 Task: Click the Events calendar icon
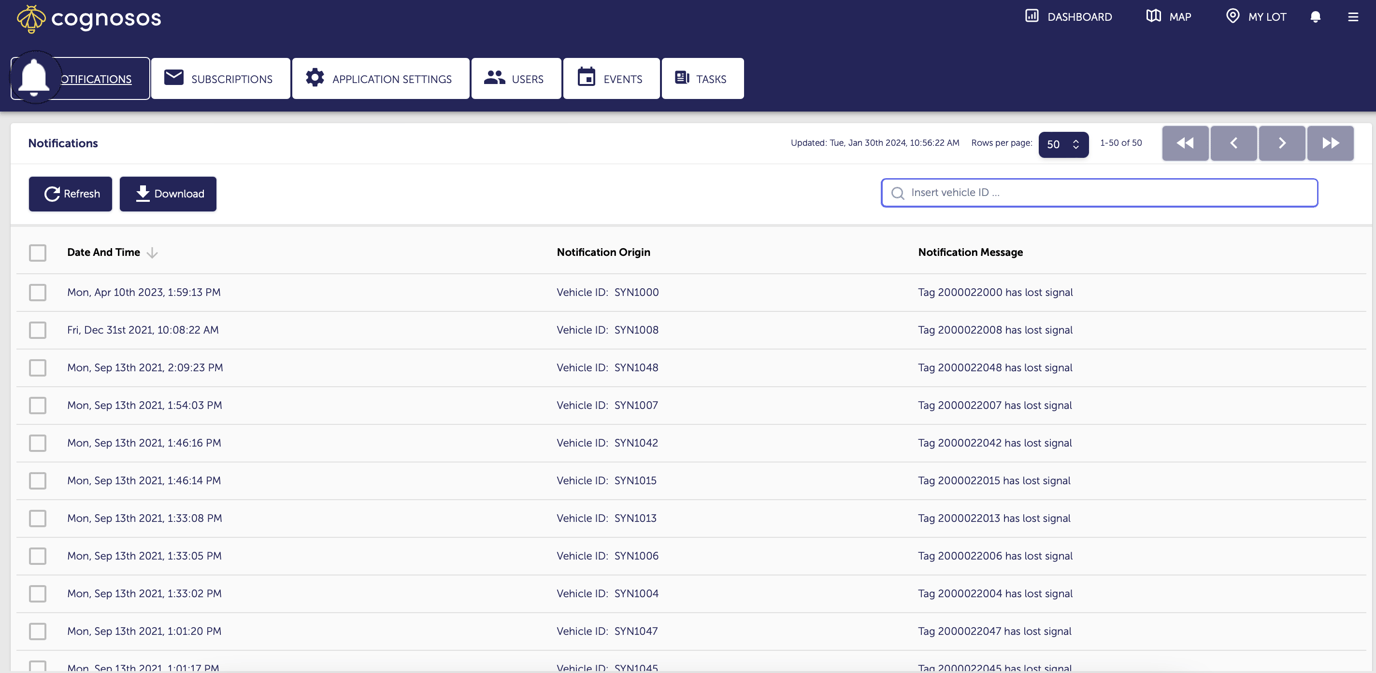[x=585, y=77]
